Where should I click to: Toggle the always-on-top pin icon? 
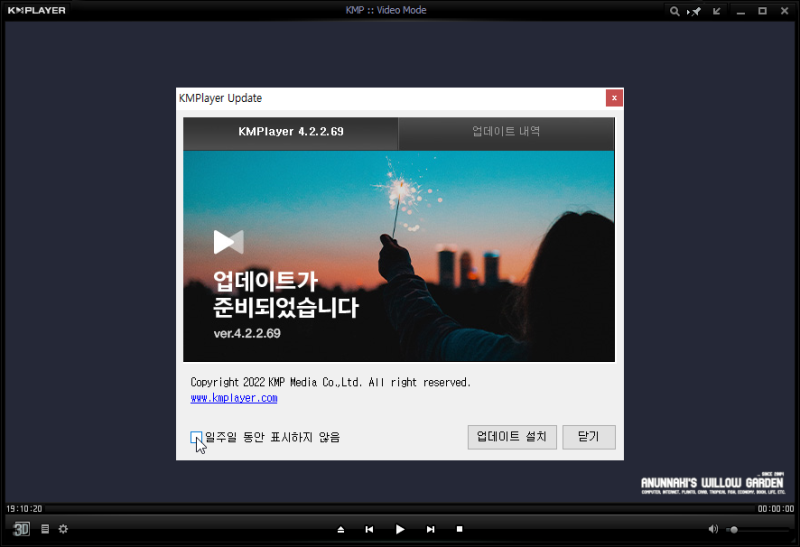coord(694,11)
